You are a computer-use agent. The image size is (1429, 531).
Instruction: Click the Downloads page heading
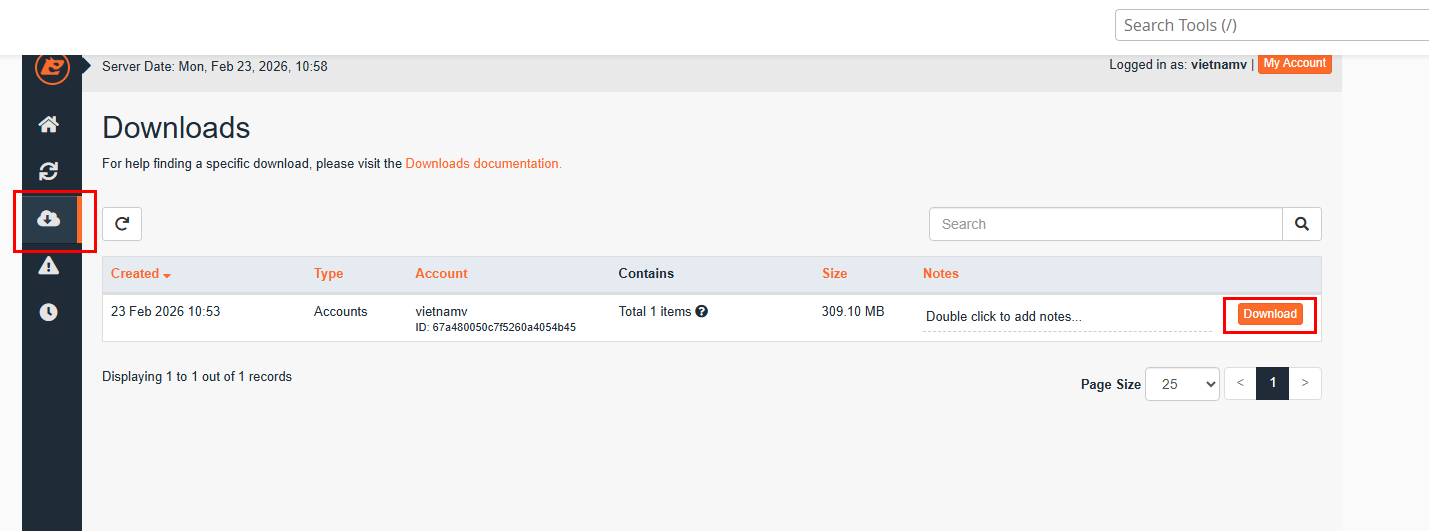tap(176, 128)
